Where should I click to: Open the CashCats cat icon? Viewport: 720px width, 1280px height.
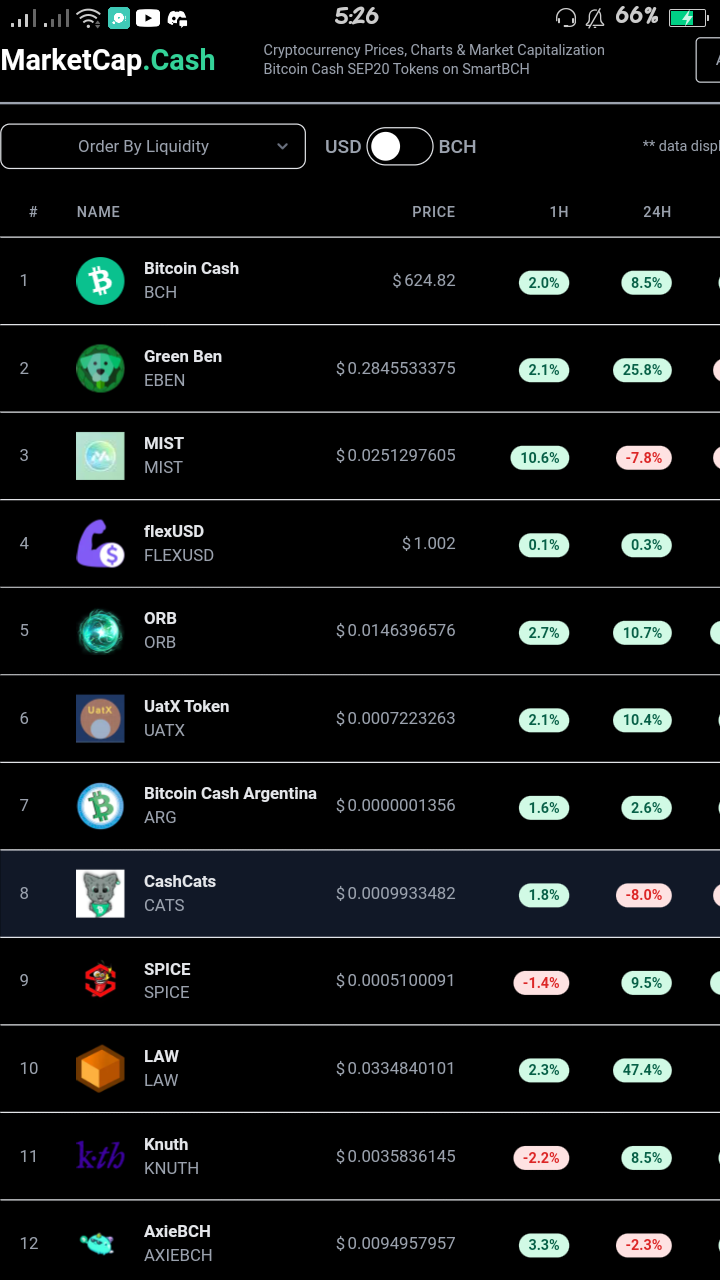[x=100, y=894]
